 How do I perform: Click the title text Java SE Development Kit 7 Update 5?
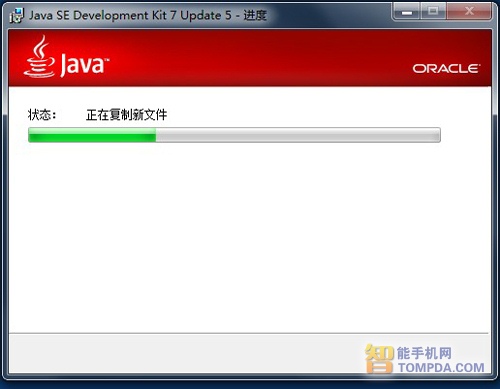[130, 15]
